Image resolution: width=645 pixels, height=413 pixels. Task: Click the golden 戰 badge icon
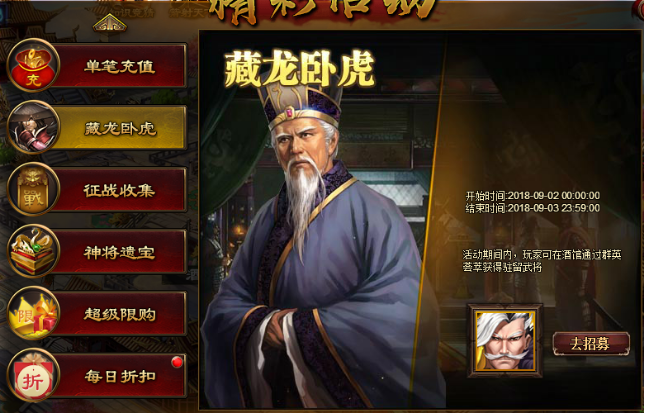point(33,189)
